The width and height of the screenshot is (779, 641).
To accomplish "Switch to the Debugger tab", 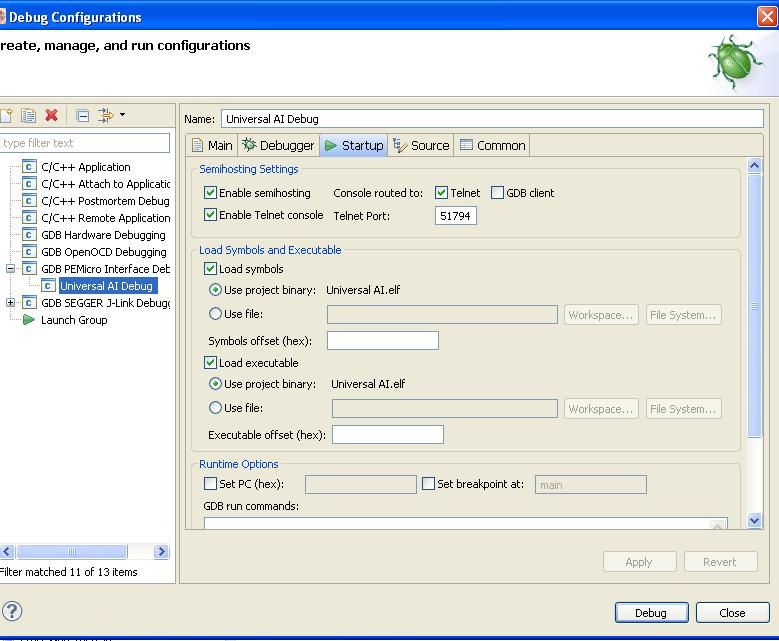I will [278, 145].
